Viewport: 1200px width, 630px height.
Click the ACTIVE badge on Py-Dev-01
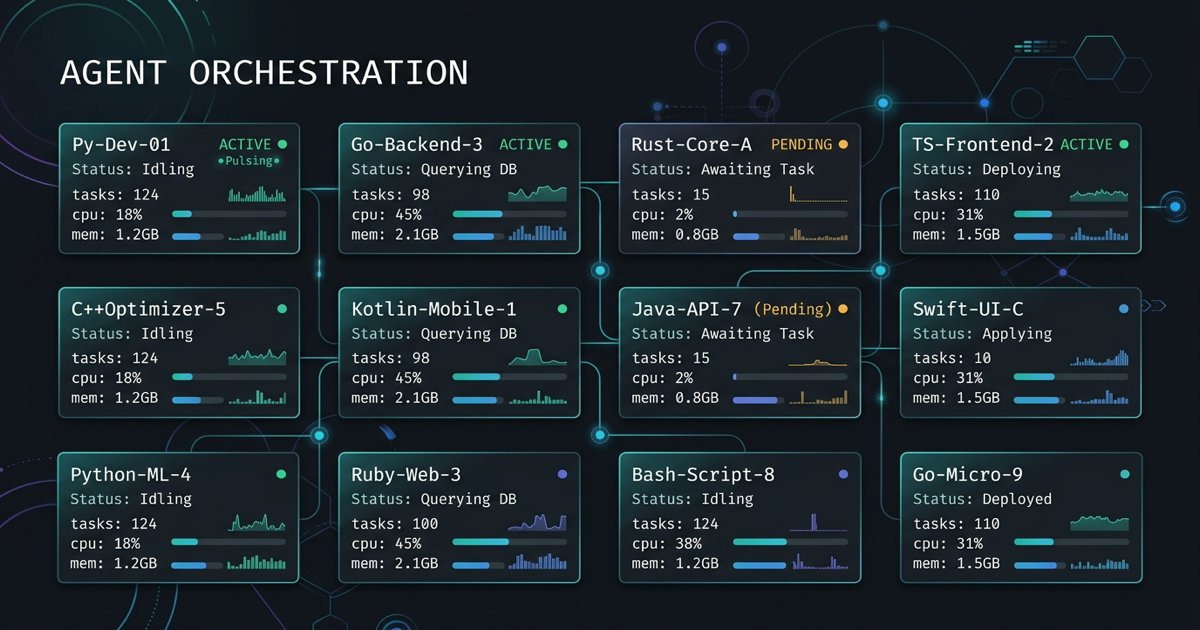pos(245,144)
